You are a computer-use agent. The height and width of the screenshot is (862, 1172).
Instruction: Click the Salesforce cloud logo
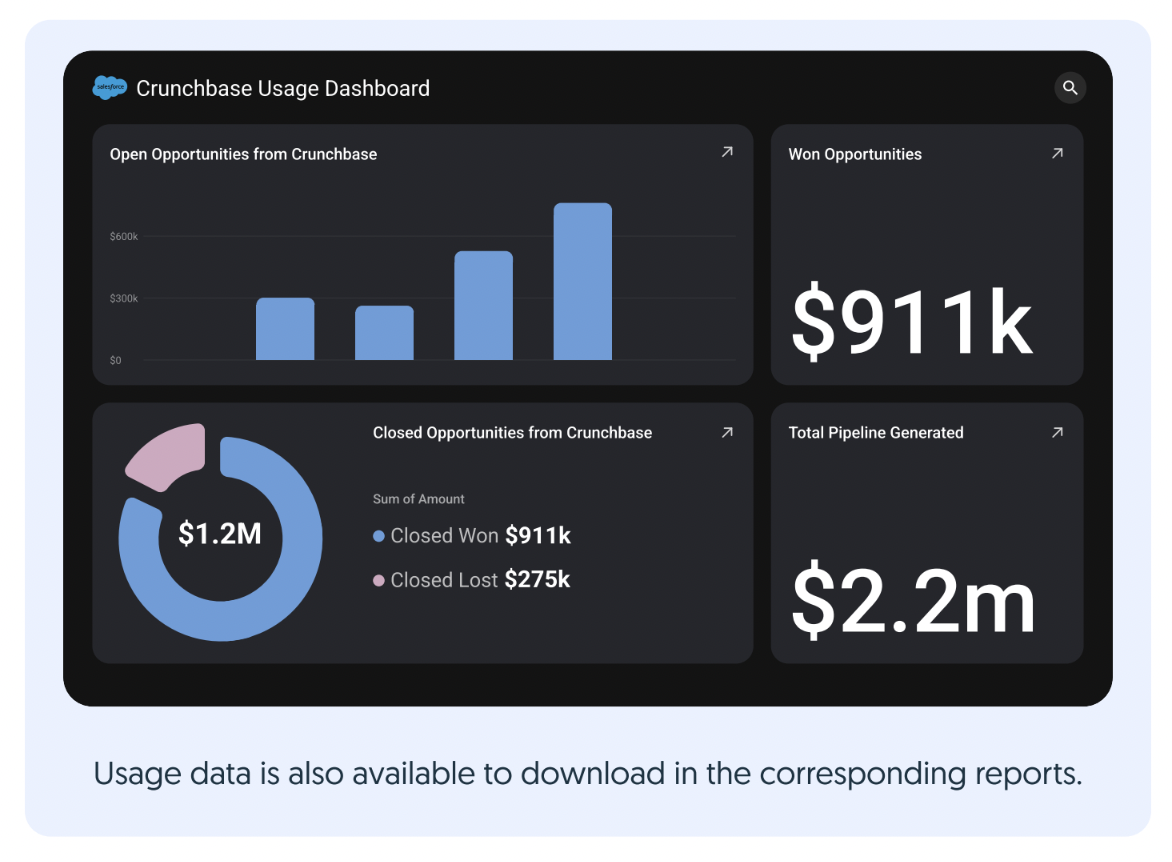(x=109, y=87)
